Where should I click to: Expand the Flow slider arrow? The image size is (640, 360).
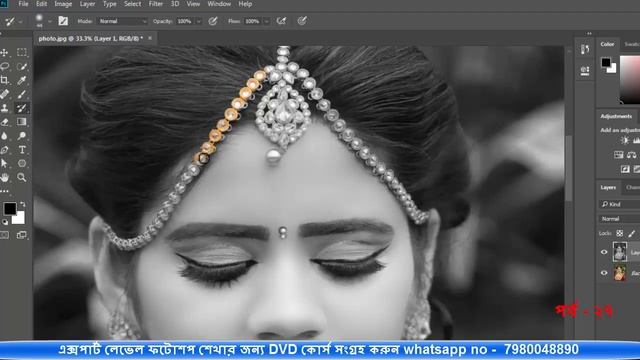click(x=267, y=21)
